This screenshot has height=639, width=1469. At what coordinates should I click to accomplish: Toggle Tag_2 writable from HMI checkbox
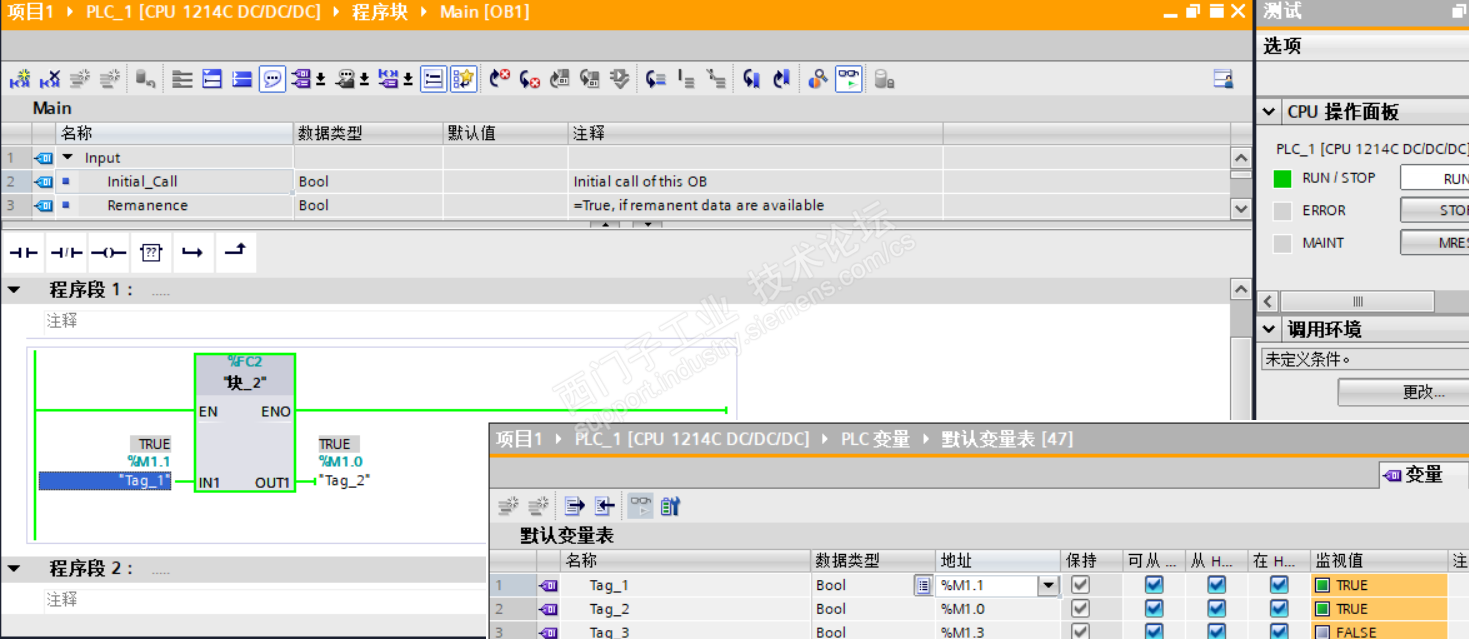1216,609
